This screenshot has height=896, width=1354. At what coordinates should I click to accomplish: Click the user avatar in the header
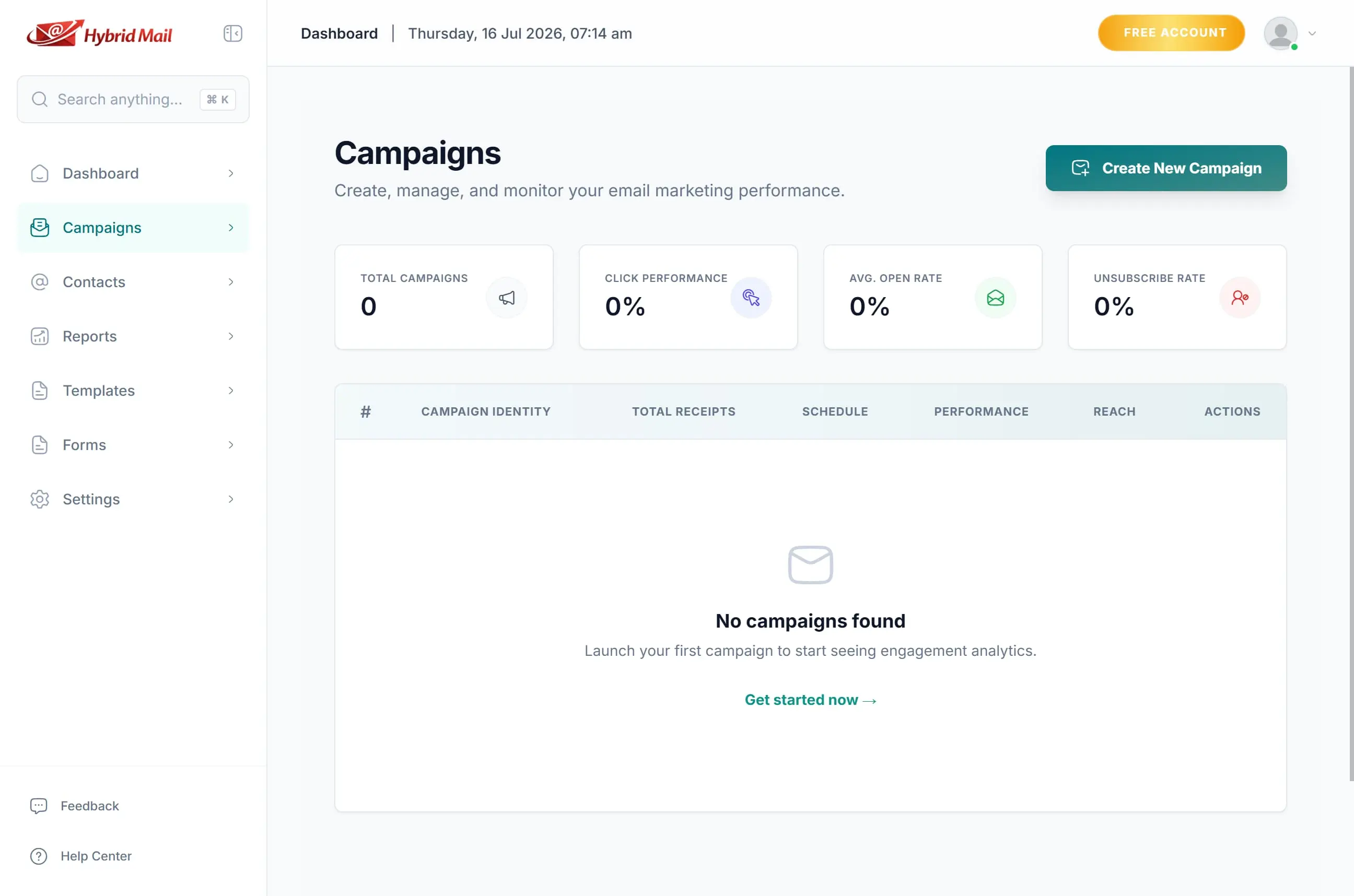coord(1280,33)
